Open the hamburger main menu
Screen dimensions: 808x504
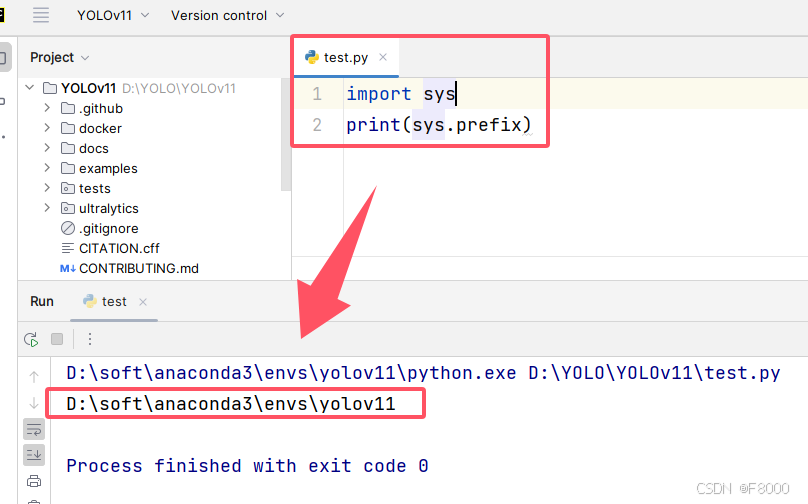point(41,15)
